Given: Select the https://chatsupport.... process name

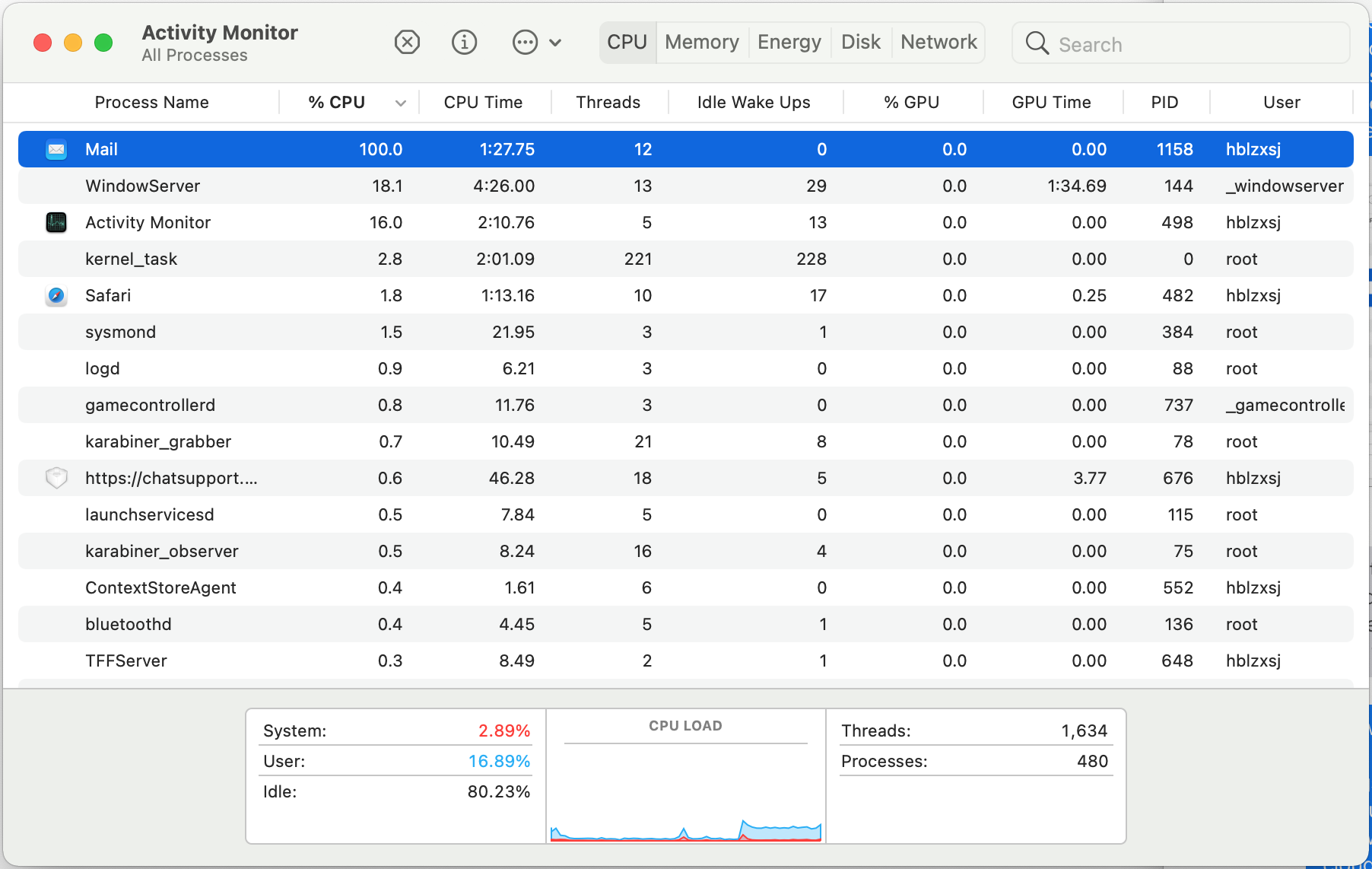Looking at the screenshot, I should [x=171, y=478].
